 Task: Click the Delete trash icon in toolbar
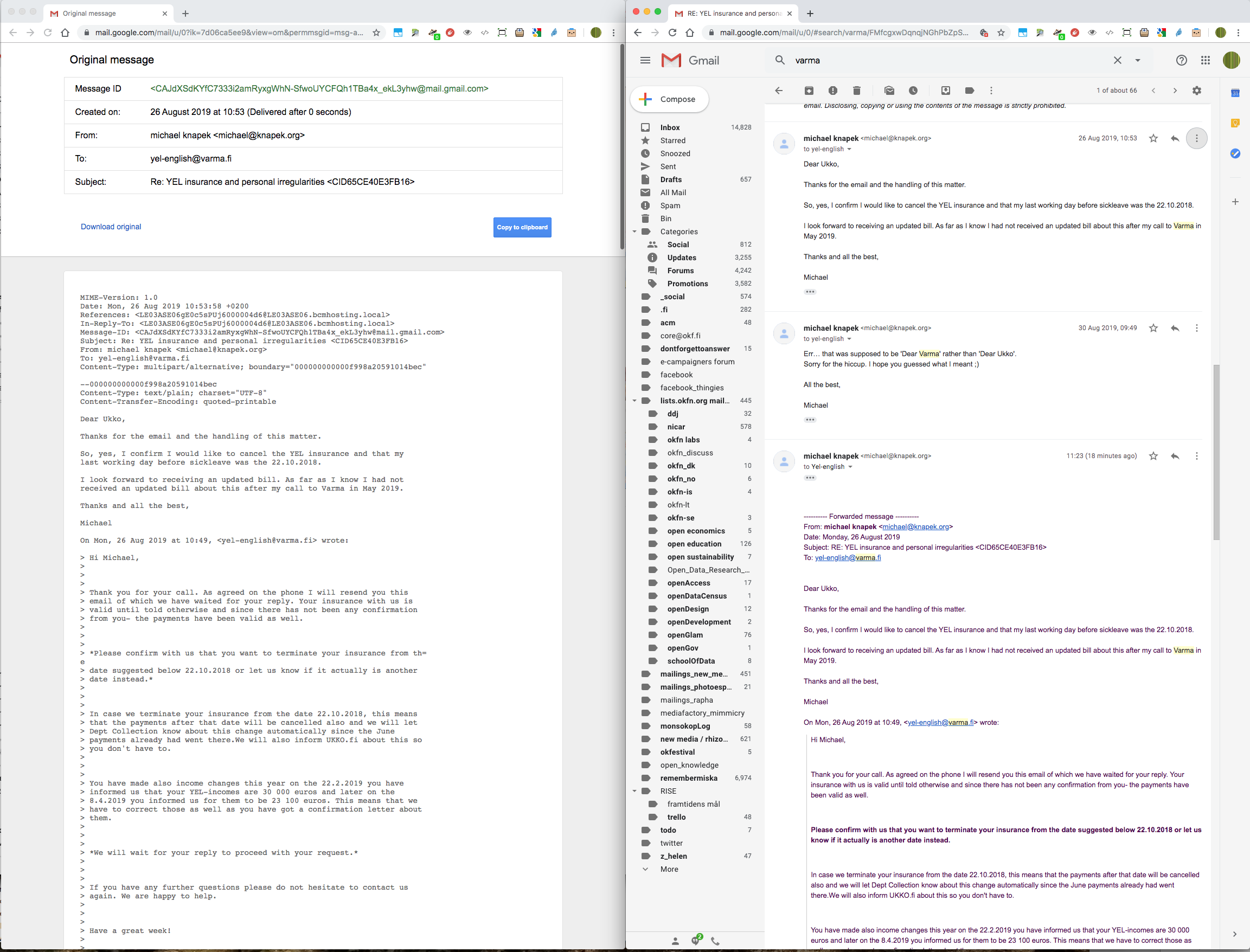857,91
